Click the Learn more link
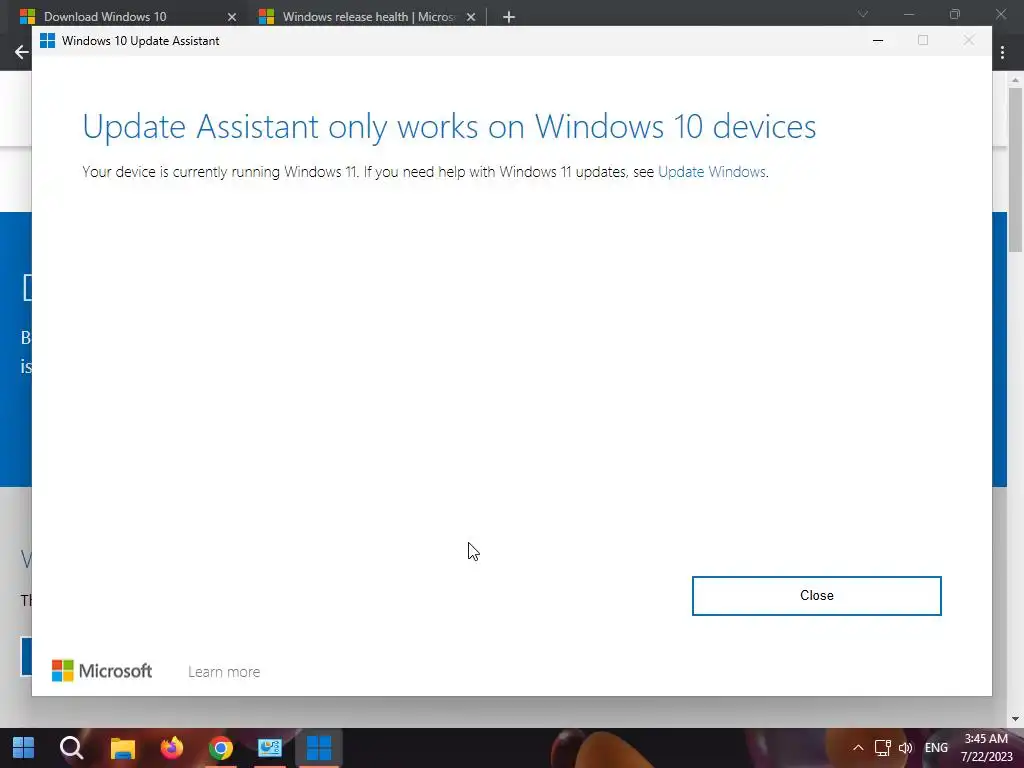 224,671
